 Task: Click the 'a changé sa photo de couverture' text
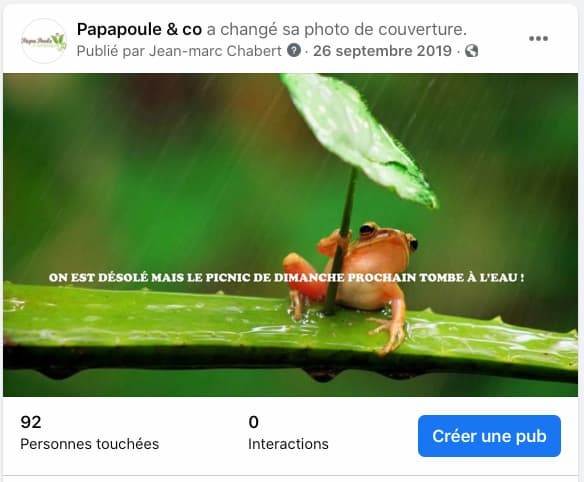[337, 29]
